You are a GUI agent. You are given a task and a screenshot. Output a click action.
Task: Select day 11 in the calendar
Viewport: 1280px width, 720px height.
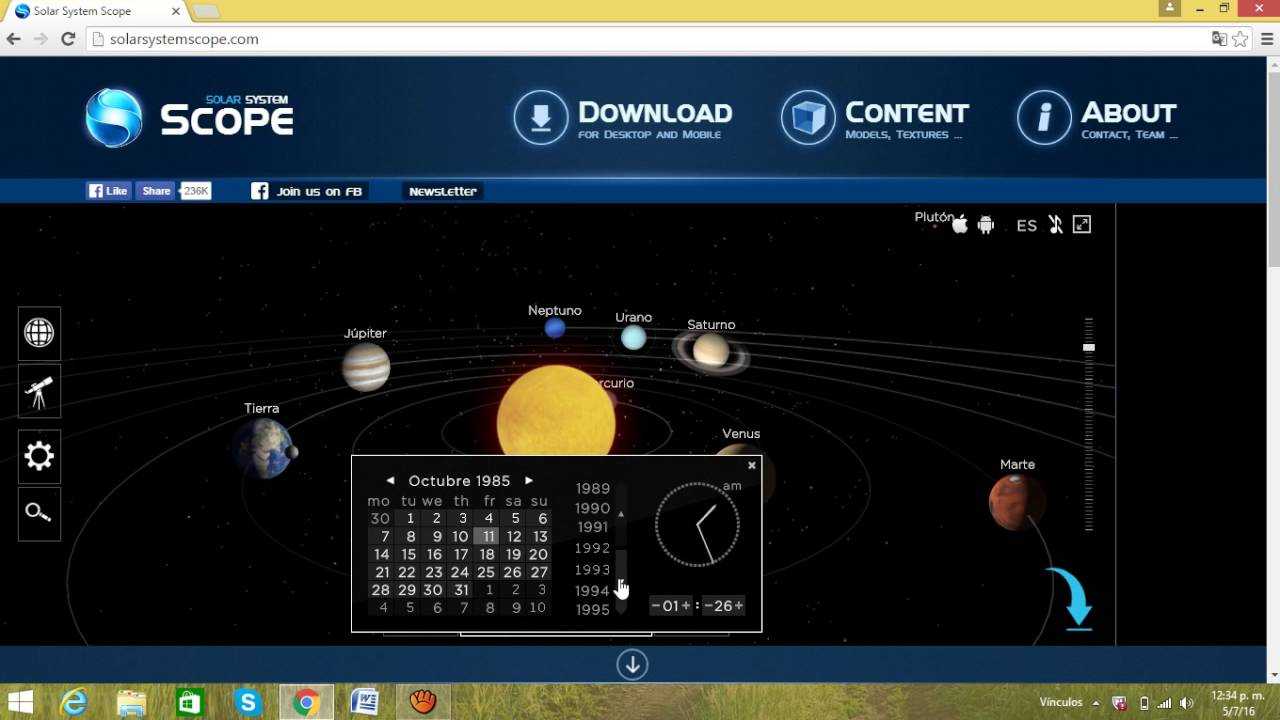click(488, 536)
